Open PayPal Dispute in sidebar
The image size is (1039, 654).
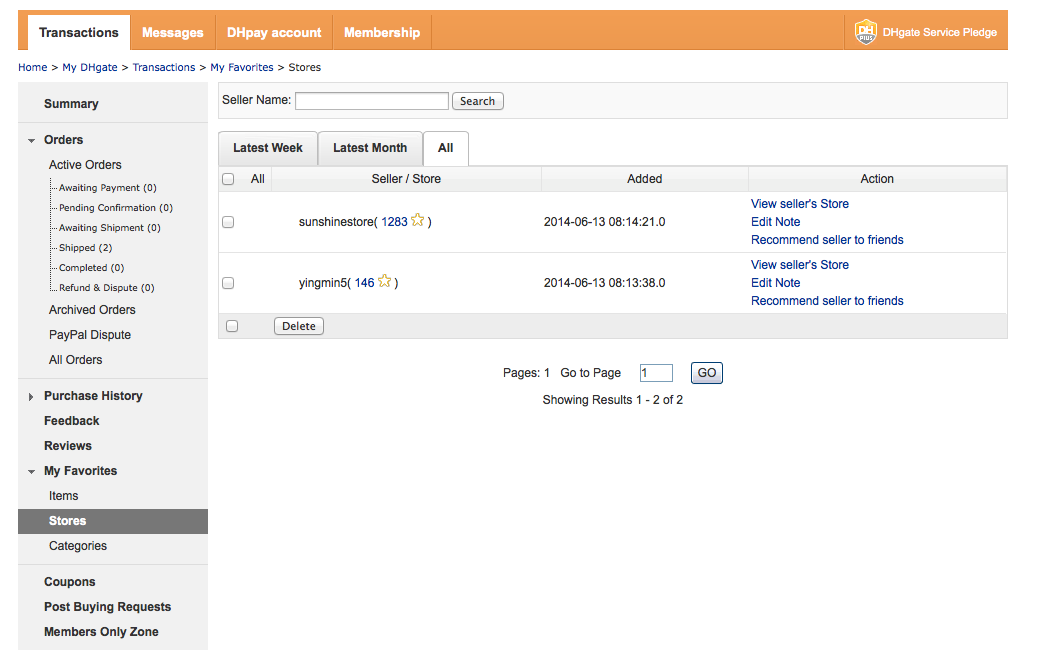pyautogui.click(x=90, y=335)
